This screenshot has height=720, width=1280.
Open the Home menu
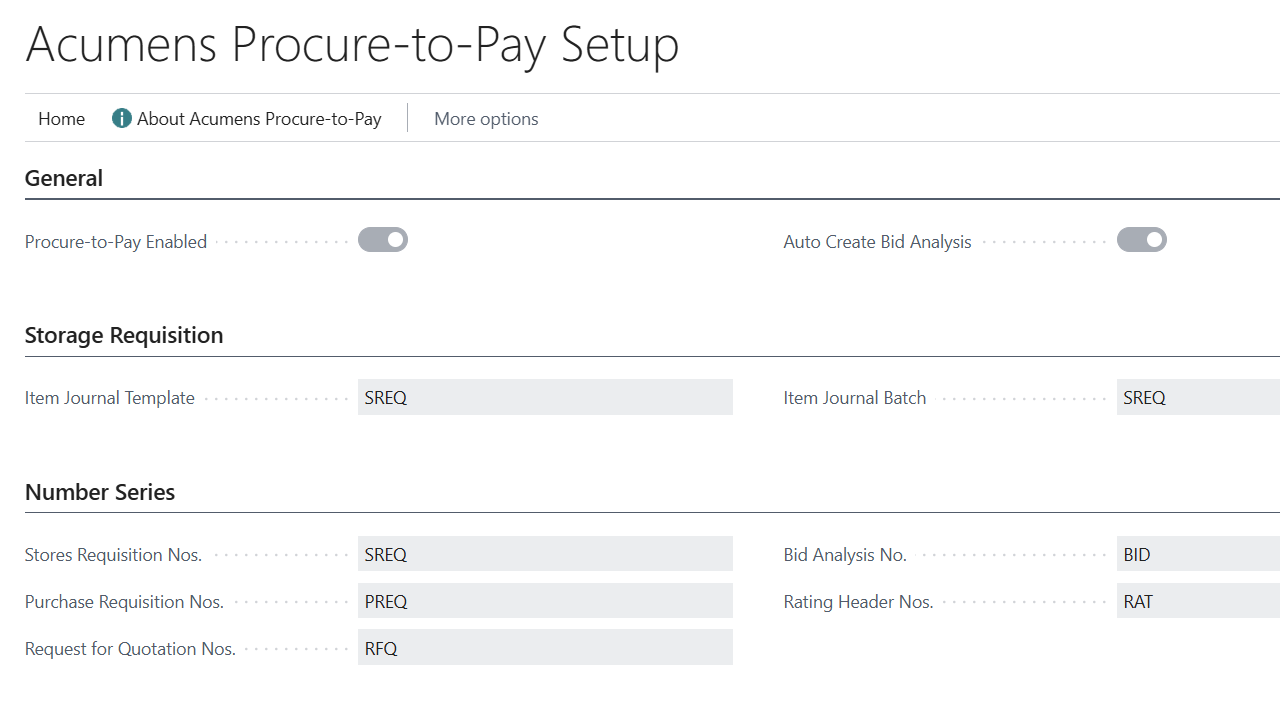[x=61, y=118]
